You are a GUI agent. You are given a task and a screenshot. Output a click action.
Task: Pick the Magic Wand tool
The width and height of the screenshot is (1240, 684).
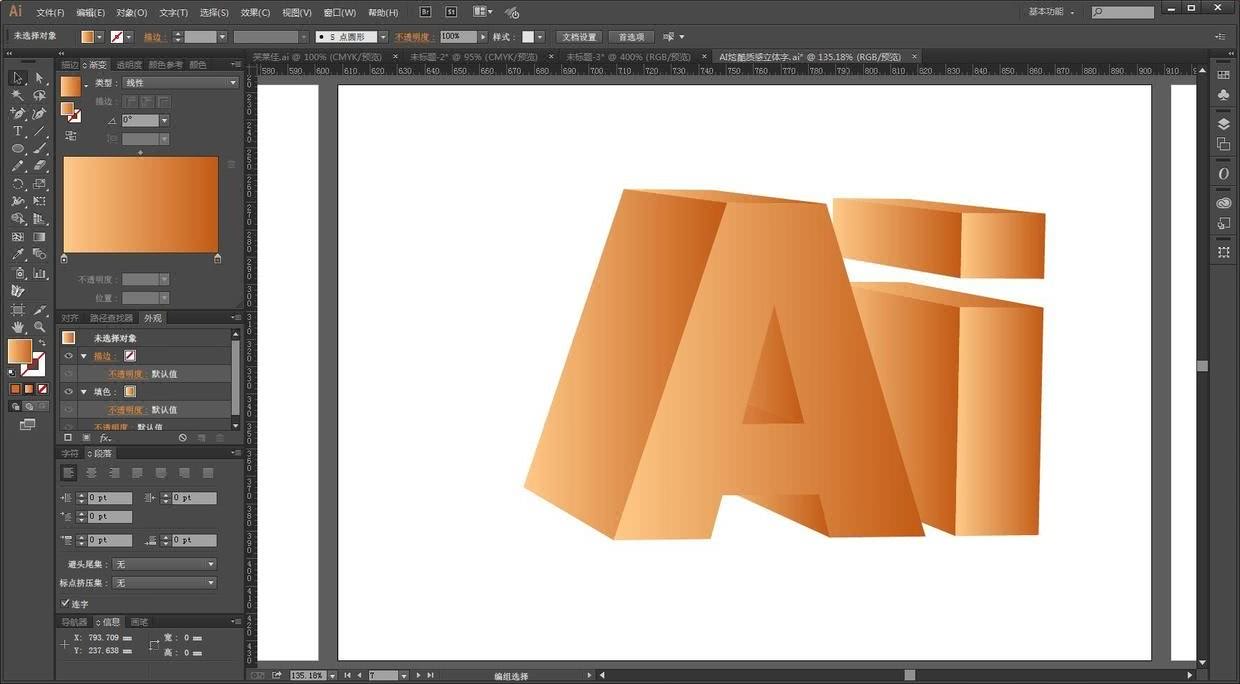(18, 96)
